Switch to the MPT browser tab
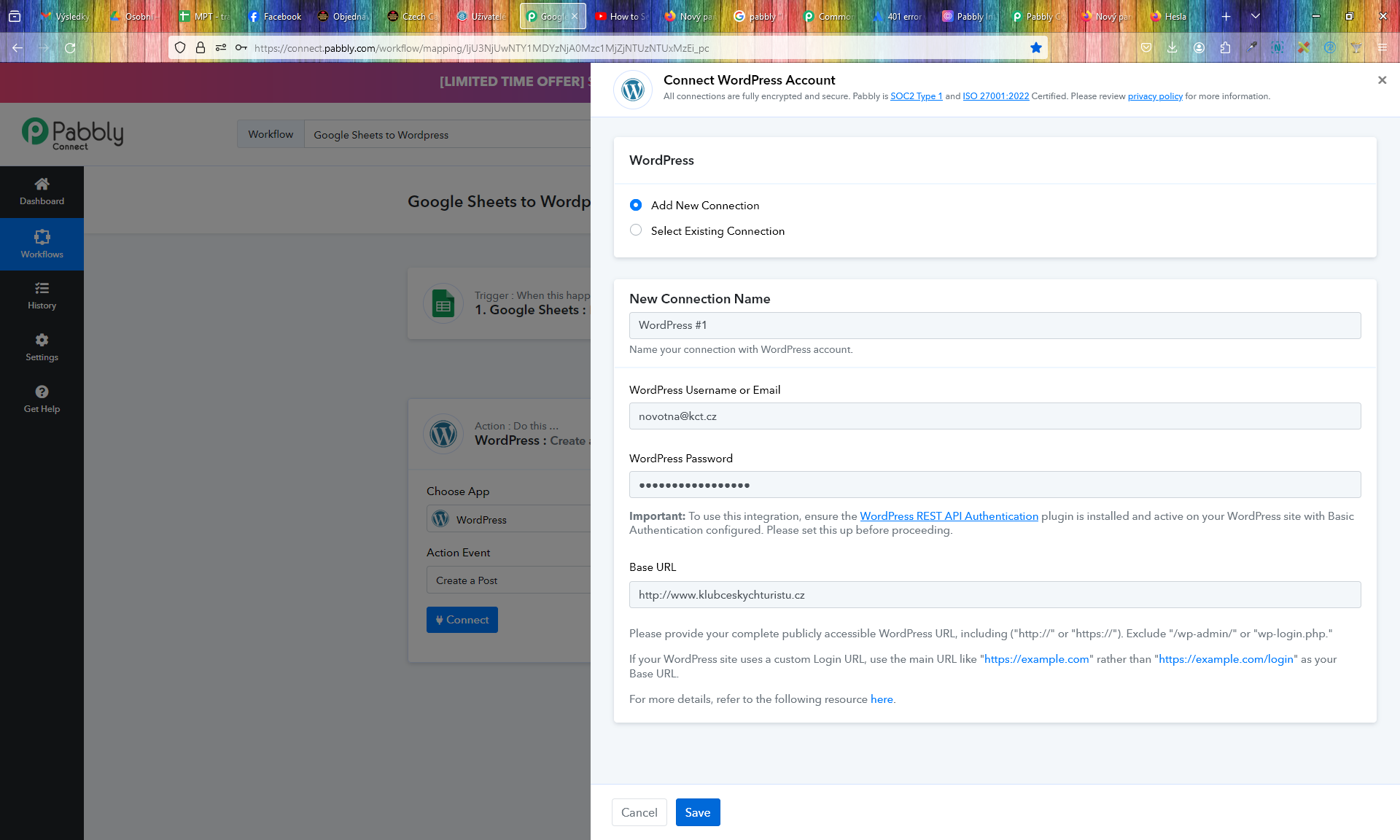This screenshot has height=840, width=1400. pyautogui.click(x=206, y=16)
